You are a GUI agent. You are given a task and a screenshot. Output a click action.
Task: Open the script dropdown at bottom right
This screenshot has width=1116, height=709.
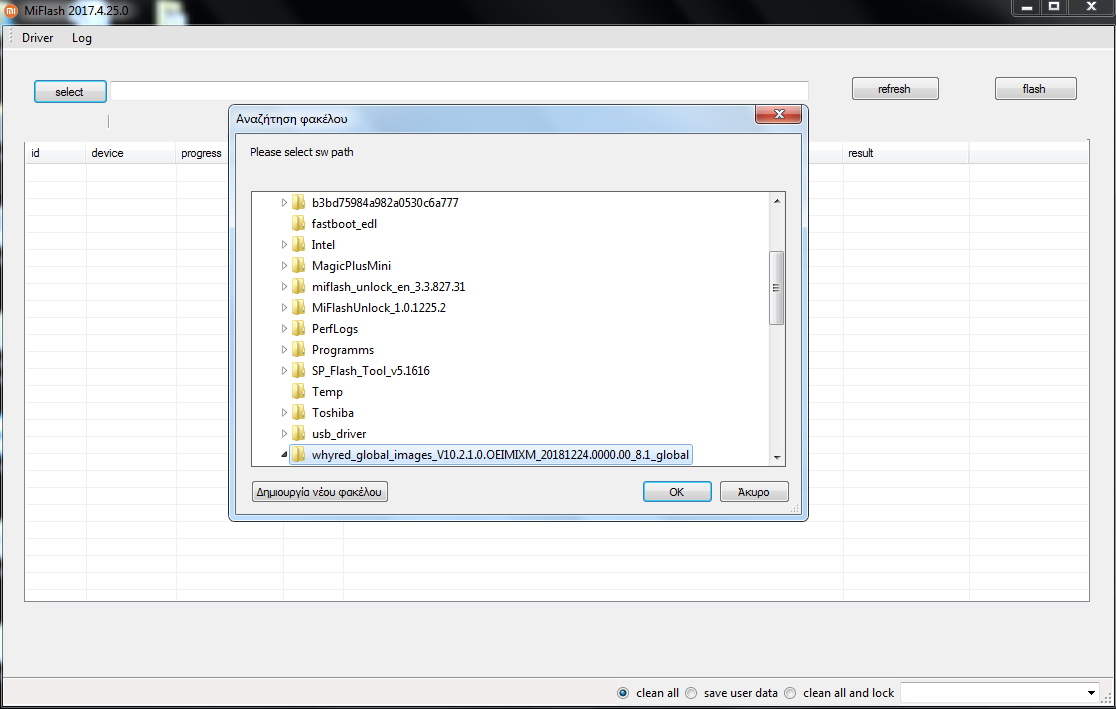pyautogui.click(x=1091, y=693)
